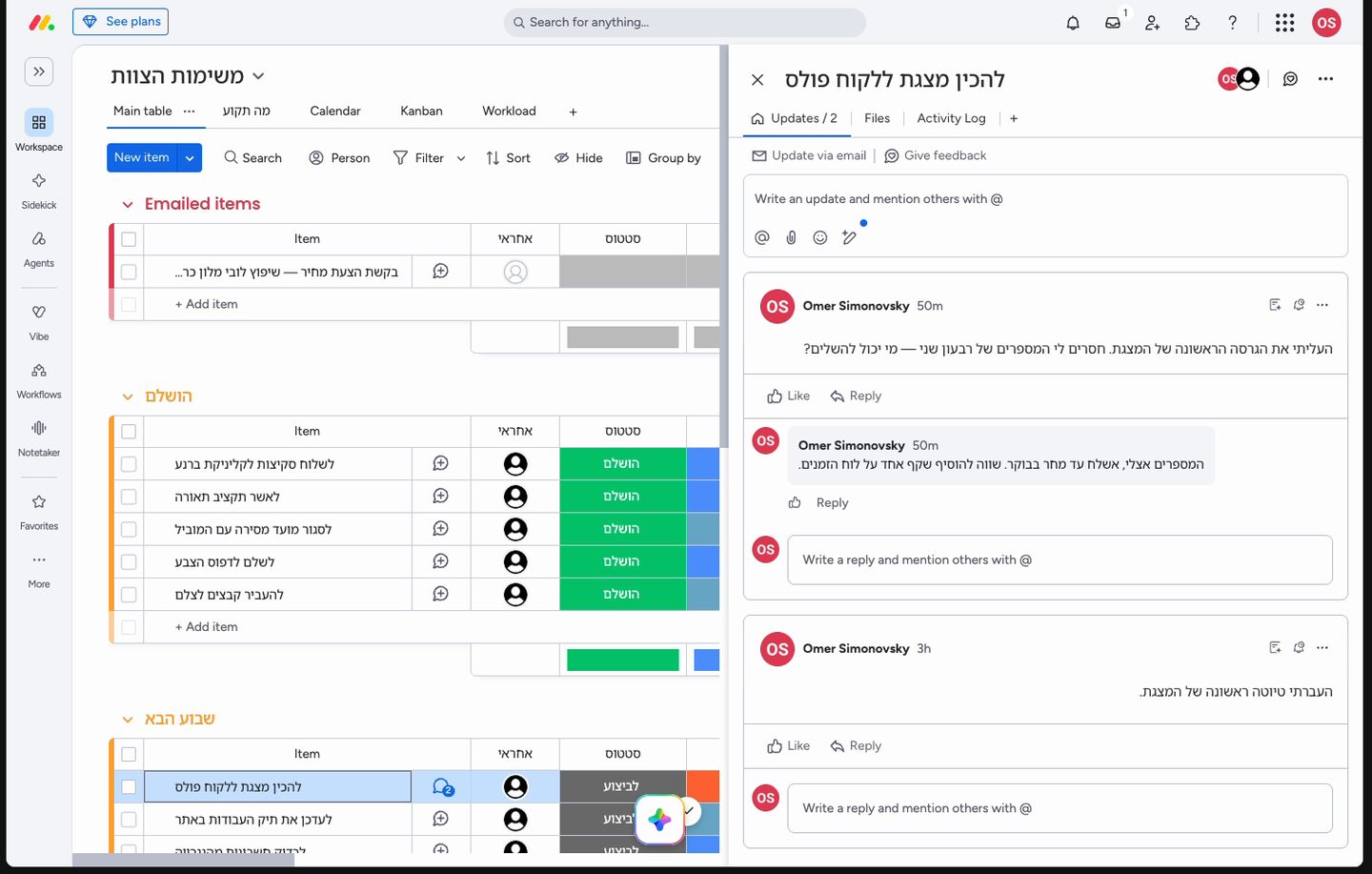
Task: Click Update via email link
Action: point(809,155)
